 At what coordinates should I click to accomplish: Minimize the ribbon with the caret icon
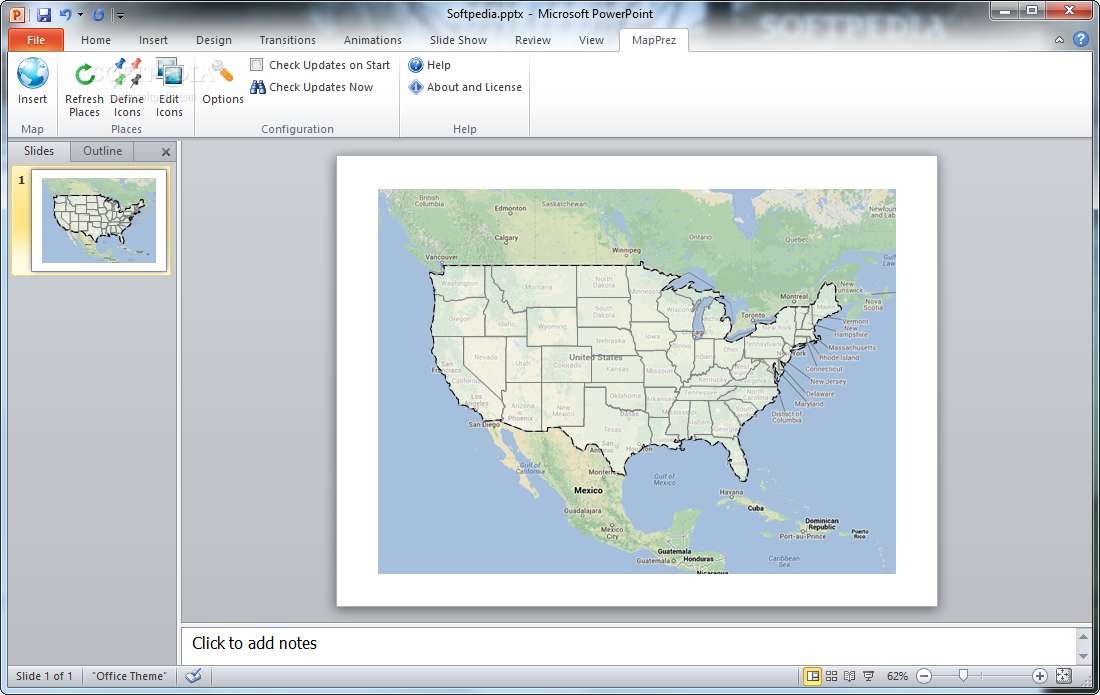[1059, 40]
